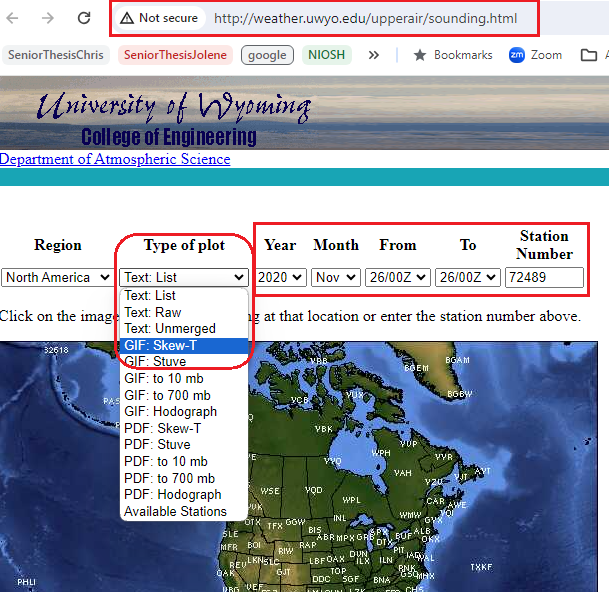Open the google bookmark
This screenshot has height=592, width=609.
tap(267, 55)
